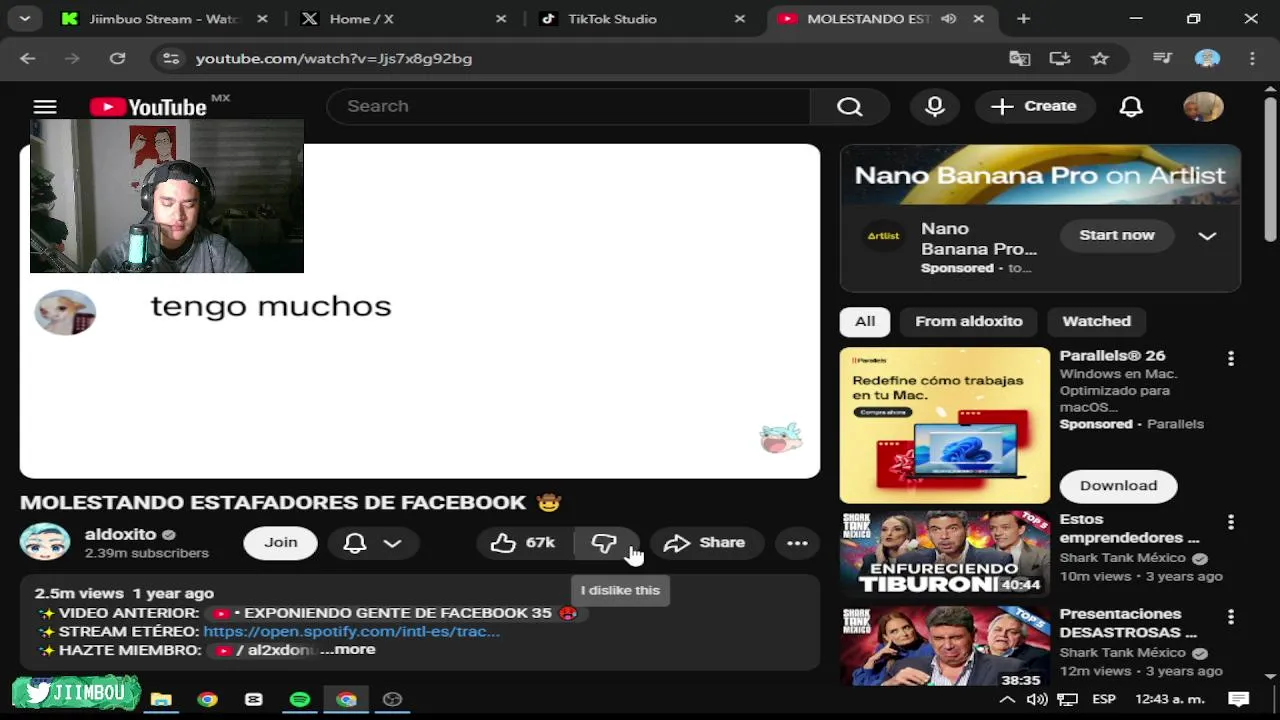Open ENFURECIENDO TIBURONES video thumbnail

945,553
